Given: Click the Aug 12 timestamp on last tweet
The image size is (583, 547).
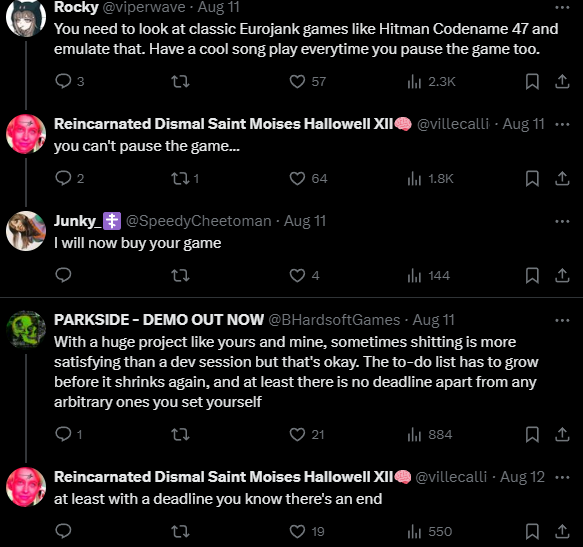Looking at the screenshot, I should point(522,477).
